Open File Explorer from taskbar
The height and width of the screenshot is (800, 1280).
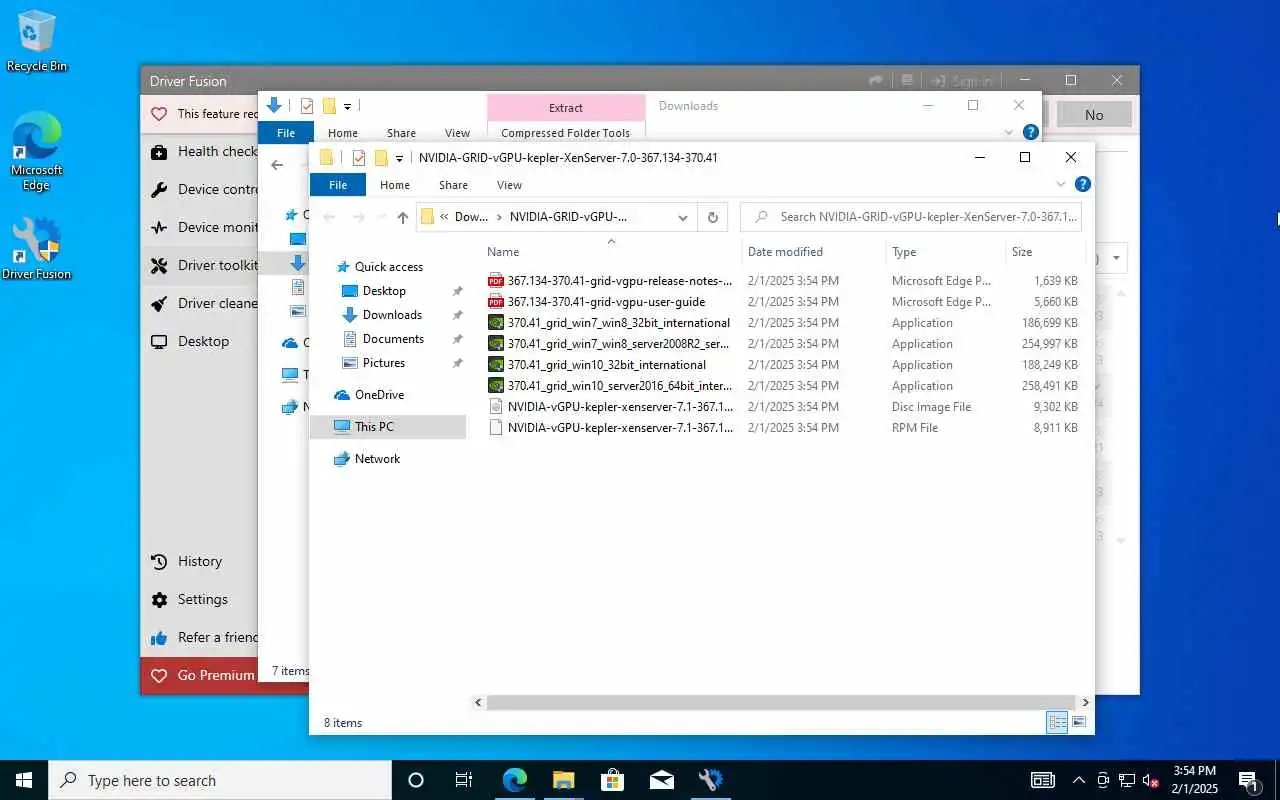point(563,780)
